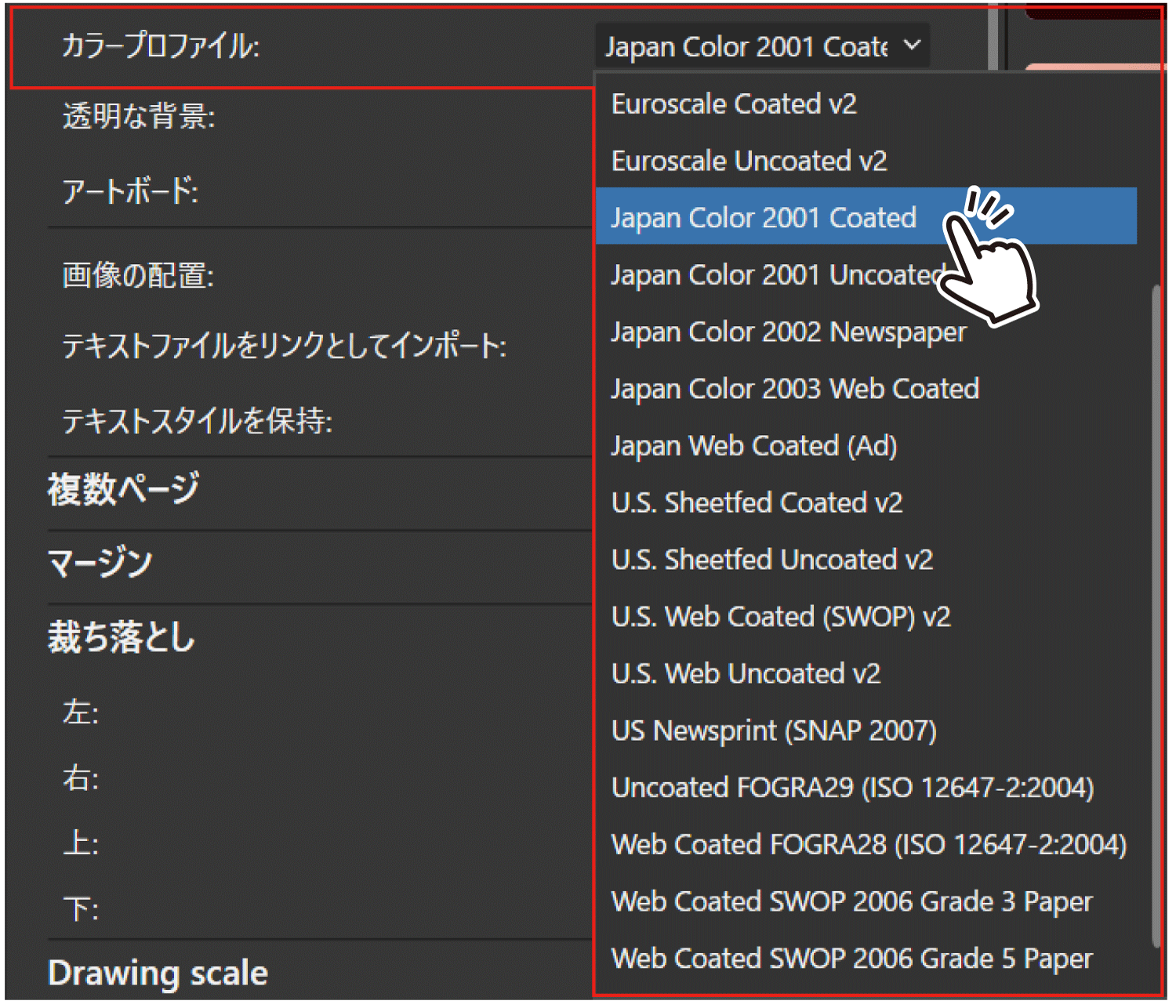Select U.S. Sheetfed Coated v2 profile
This screenshot has width=1176, height=1008.
[757, 502]
